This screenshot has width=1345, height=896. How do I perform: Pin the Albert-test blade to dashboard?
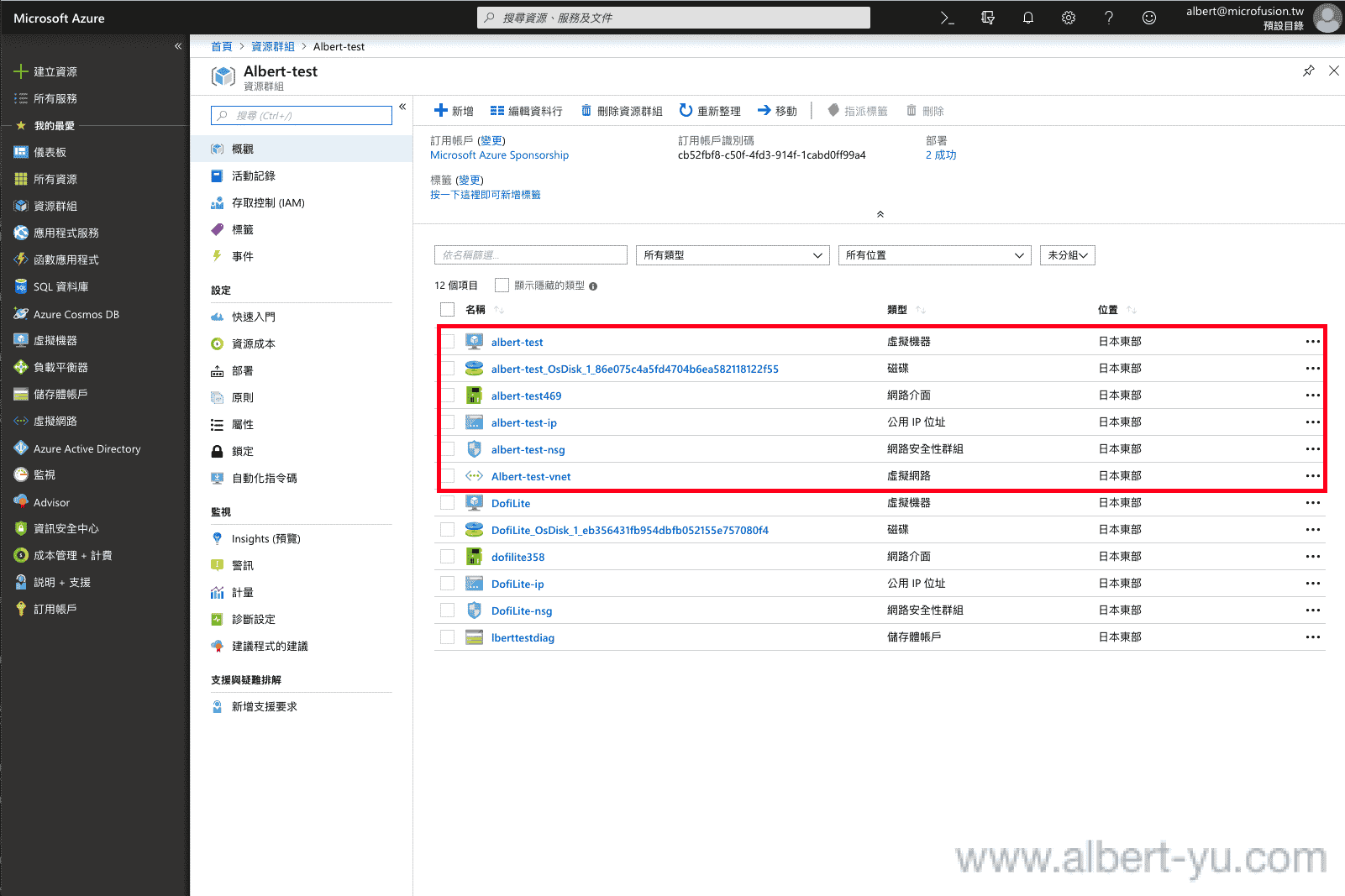[1308, 71]
